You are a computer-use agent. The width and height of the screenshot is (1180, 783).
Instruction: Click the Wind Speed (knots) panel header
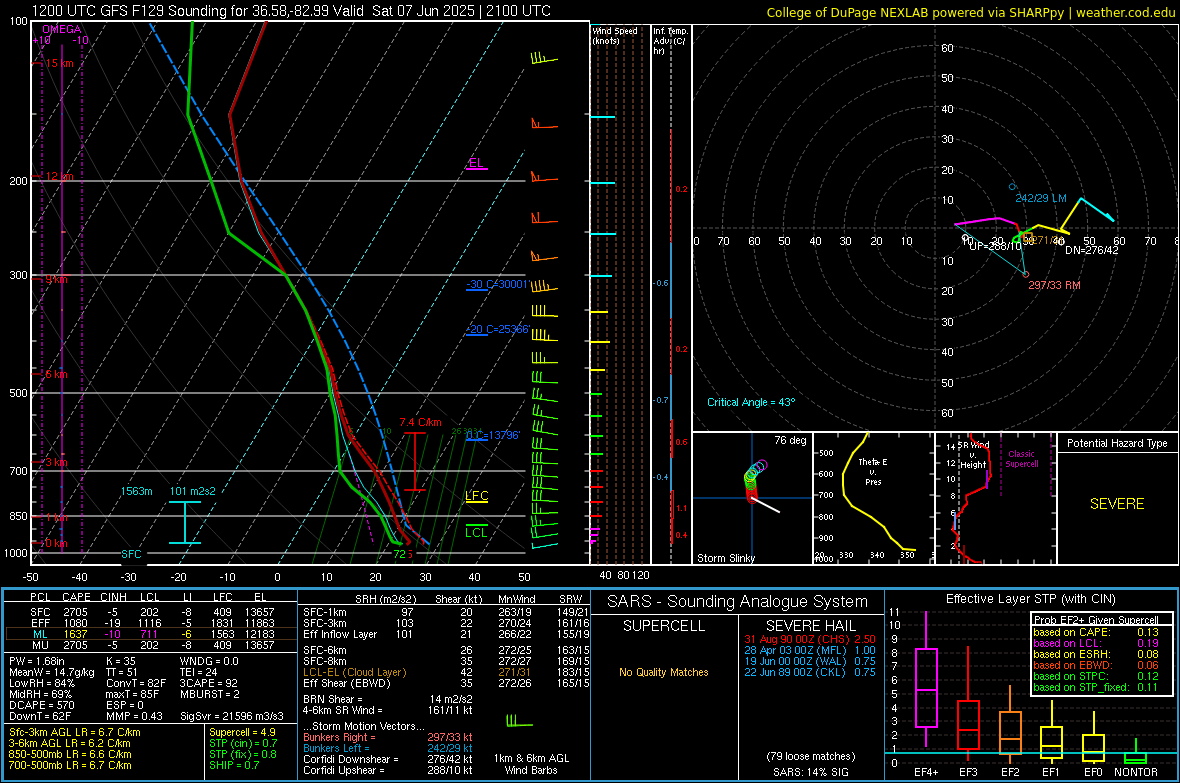tap(615, 35)
